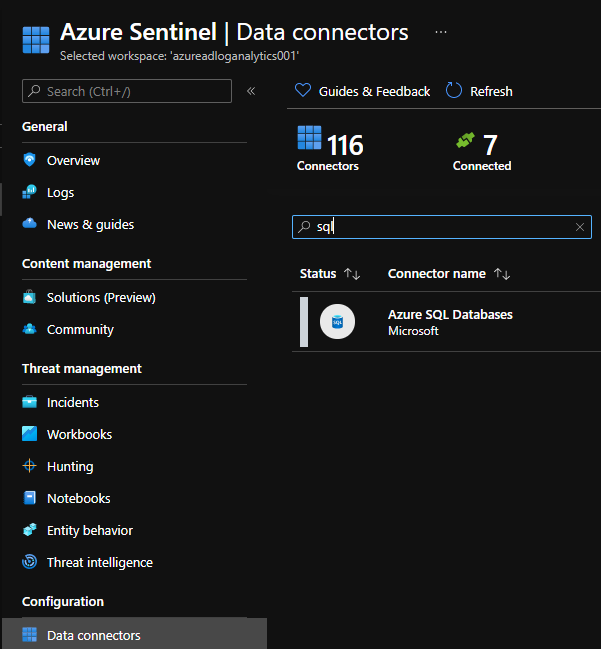Image resolution: width=601 pixels, height=649 pixels.
Task: Go to Entity behavior page
Action: coord(89,530)
